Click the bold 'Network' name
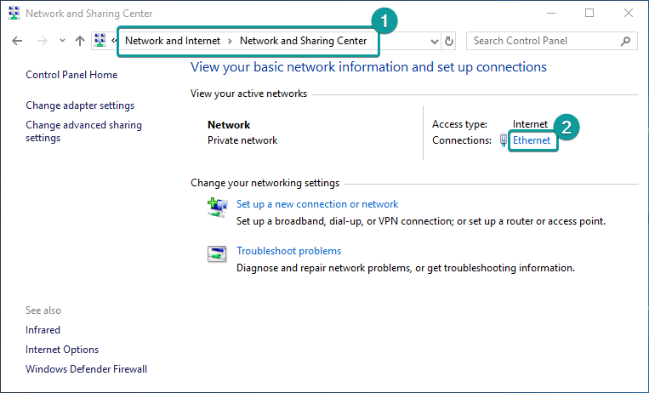The height and width of the screenshot is (394, 650). (x=229, y=125)
